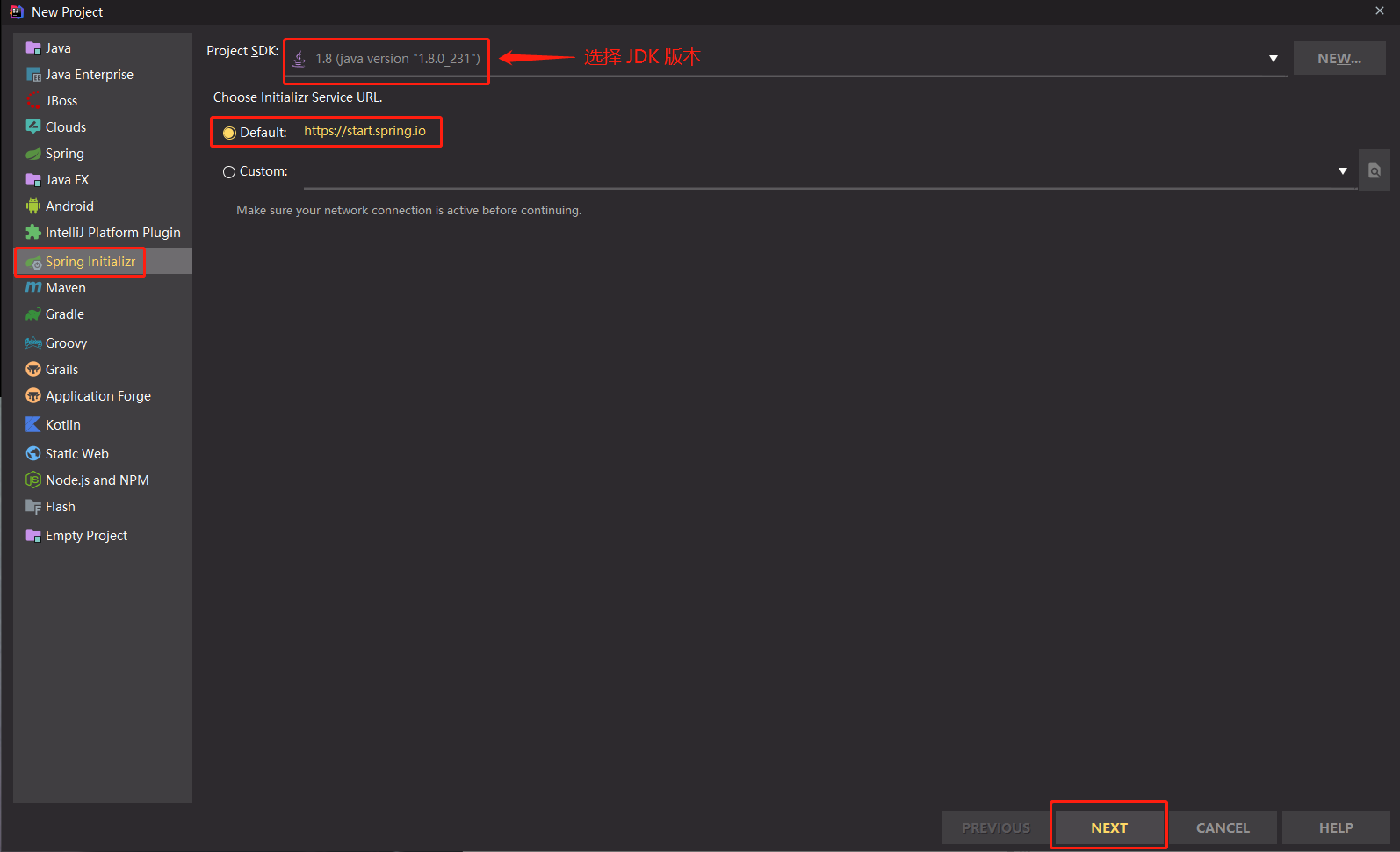
Task: Click the Gradle elephant icon
Action: [x=33, y=314]
